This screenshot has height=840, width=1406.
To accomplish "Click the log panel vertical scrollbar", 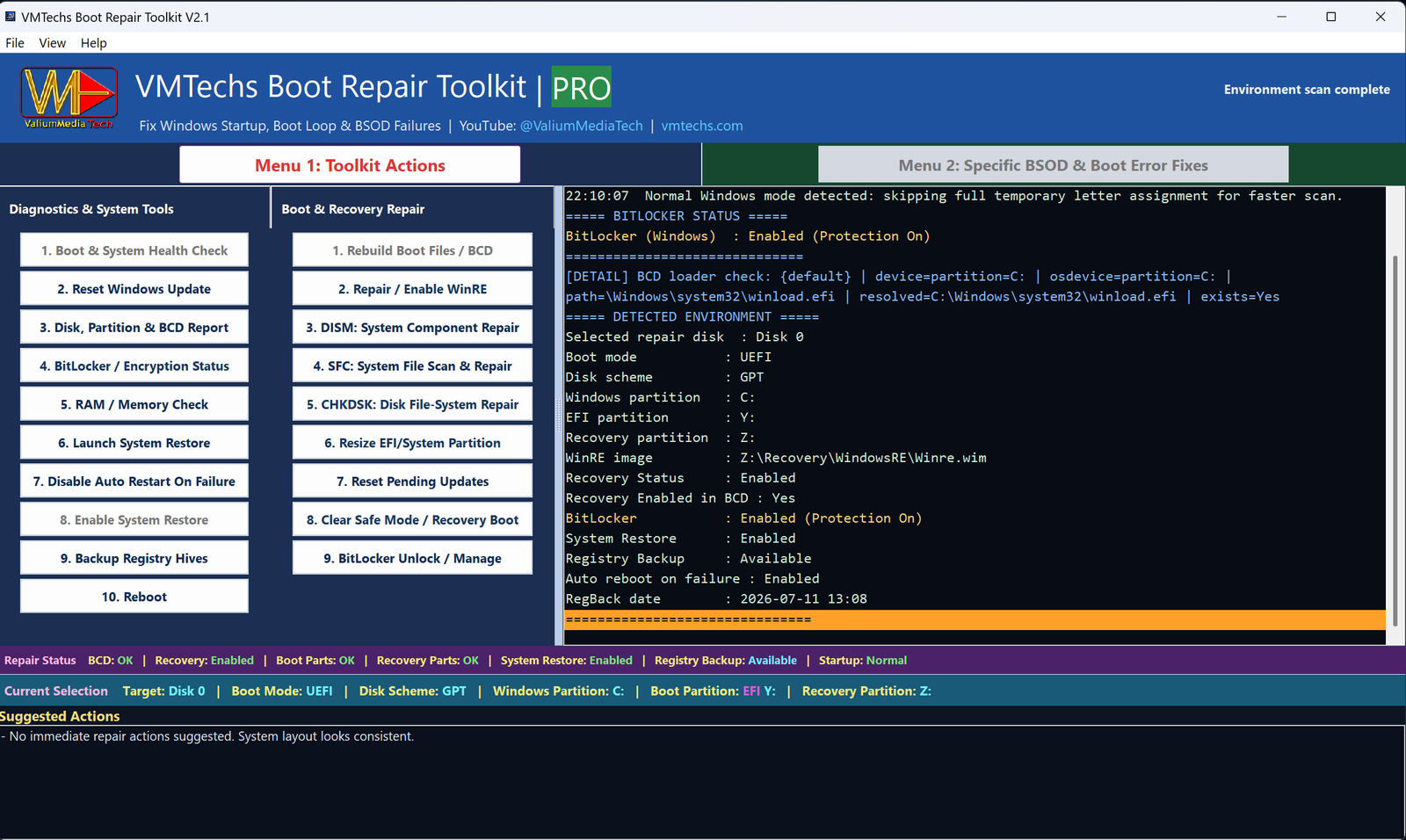I will pos(1395,439).
